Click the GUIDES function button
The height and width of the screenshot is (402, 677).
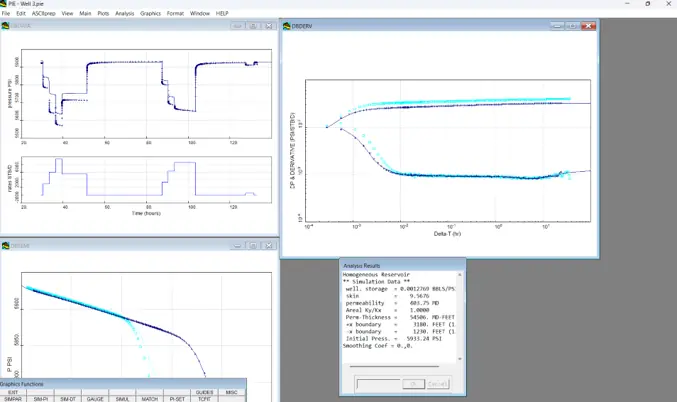coord(204,393)
